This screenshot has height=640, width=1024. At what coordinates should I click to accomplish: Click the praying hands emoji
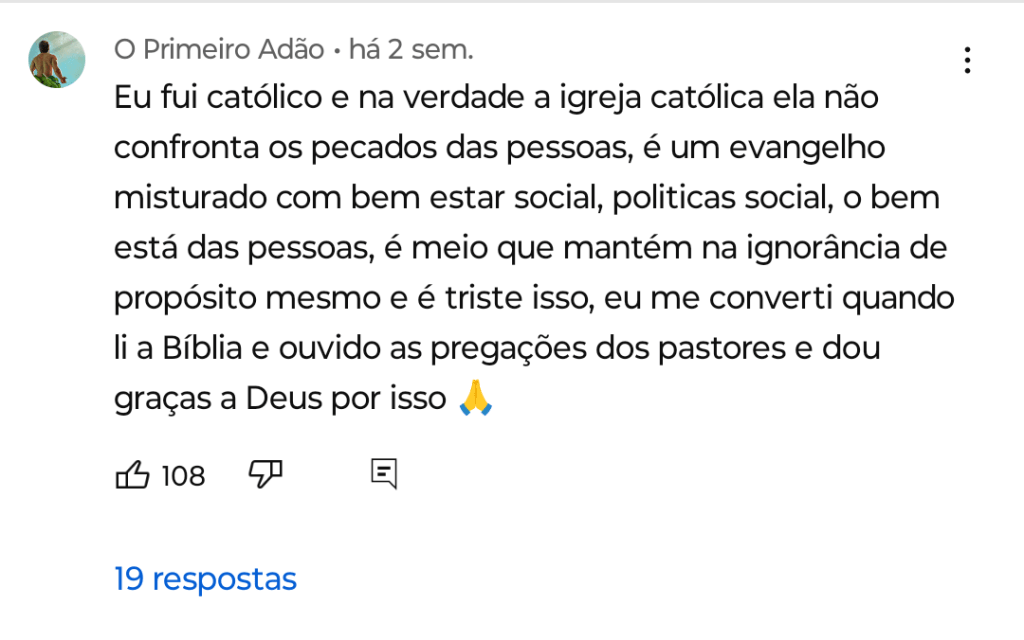pos(475,399)
